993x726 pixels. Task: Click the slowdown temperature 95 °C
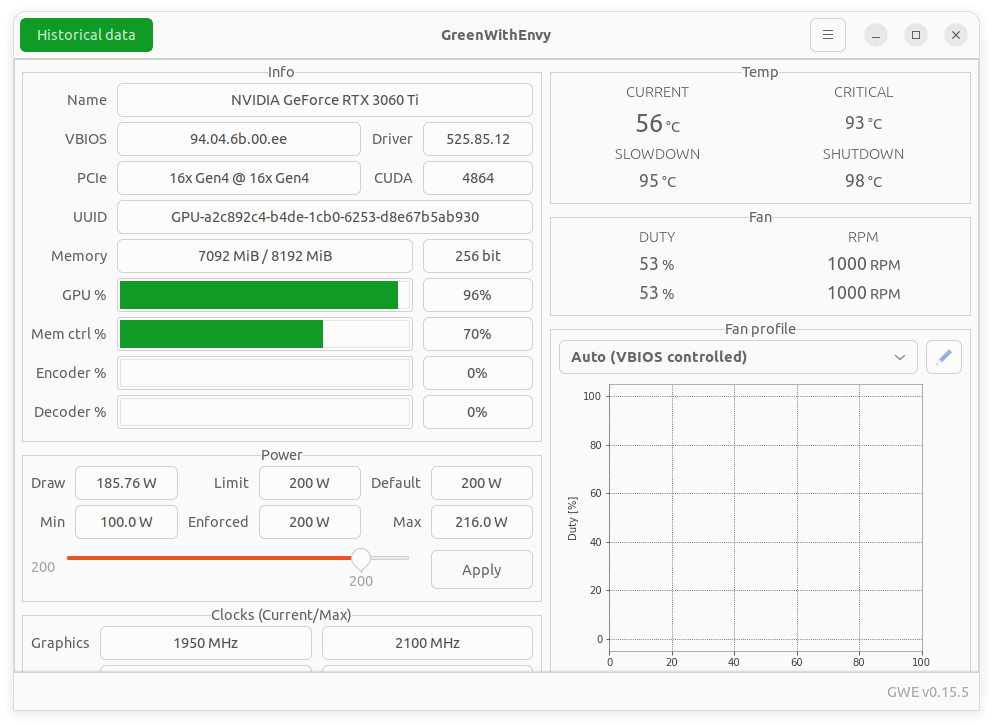tap(657, 181)
